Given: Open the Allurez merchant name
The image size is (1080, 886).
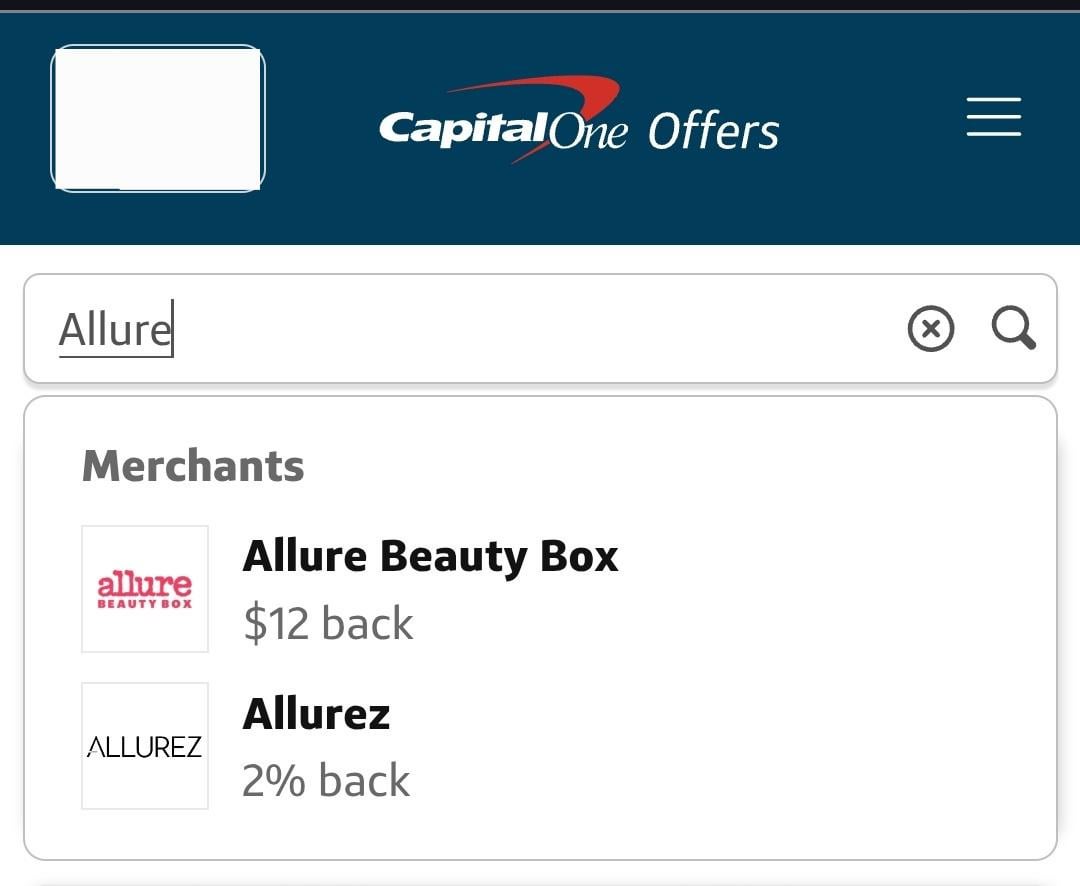Looking at the screenshot, I should [316, 714].
